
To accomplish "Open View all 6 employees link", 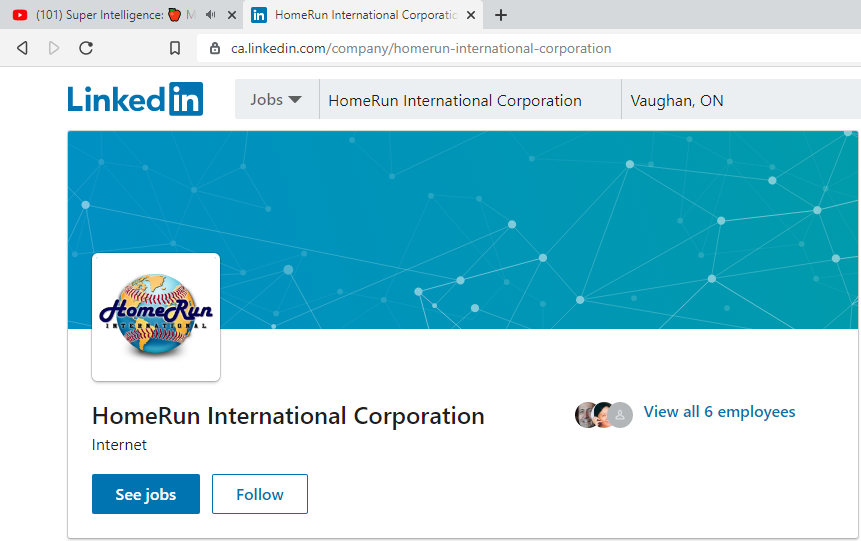I will pos(719,412).
